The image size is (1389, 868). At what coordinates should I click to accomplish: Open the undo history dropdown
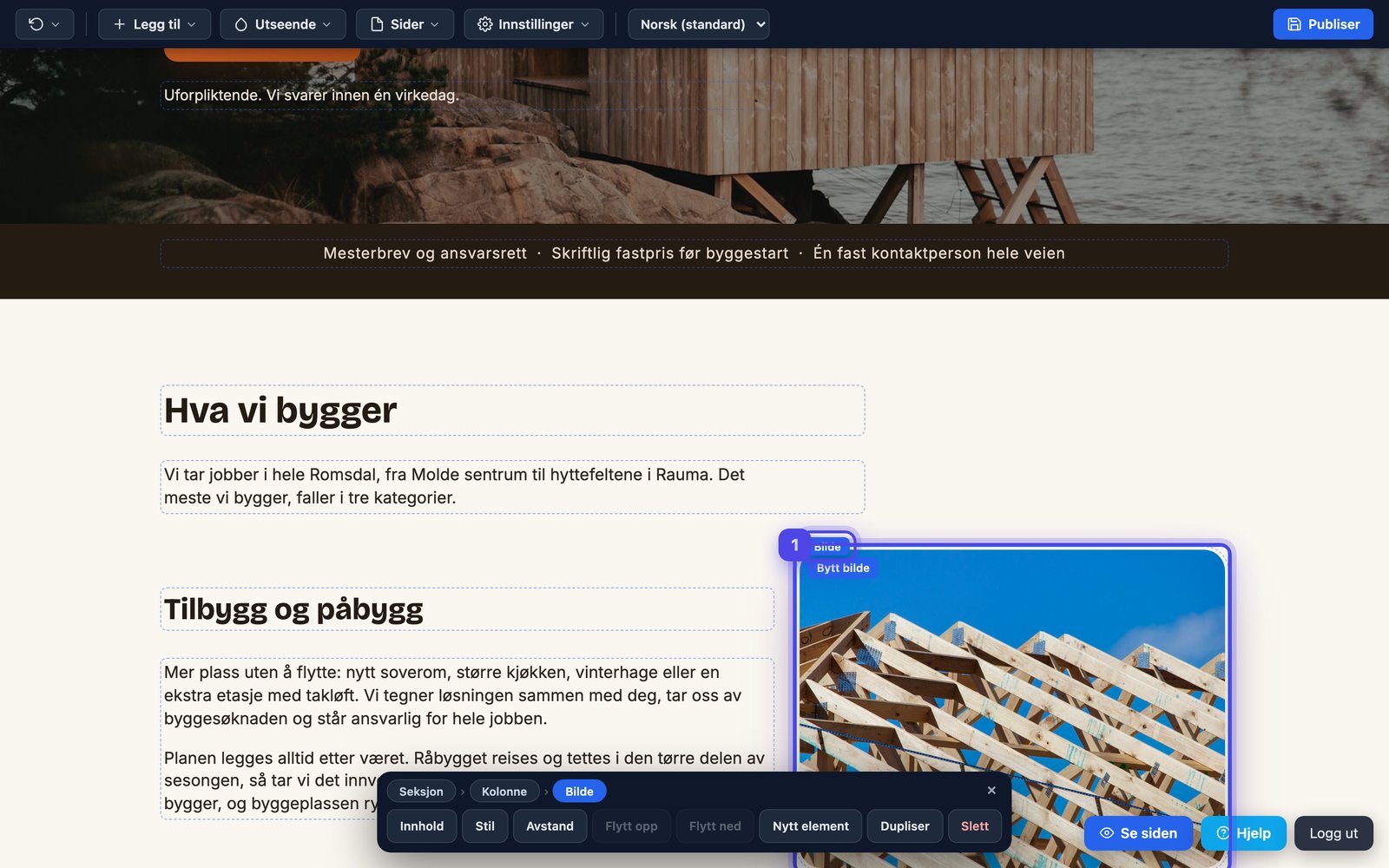point(44,24)
